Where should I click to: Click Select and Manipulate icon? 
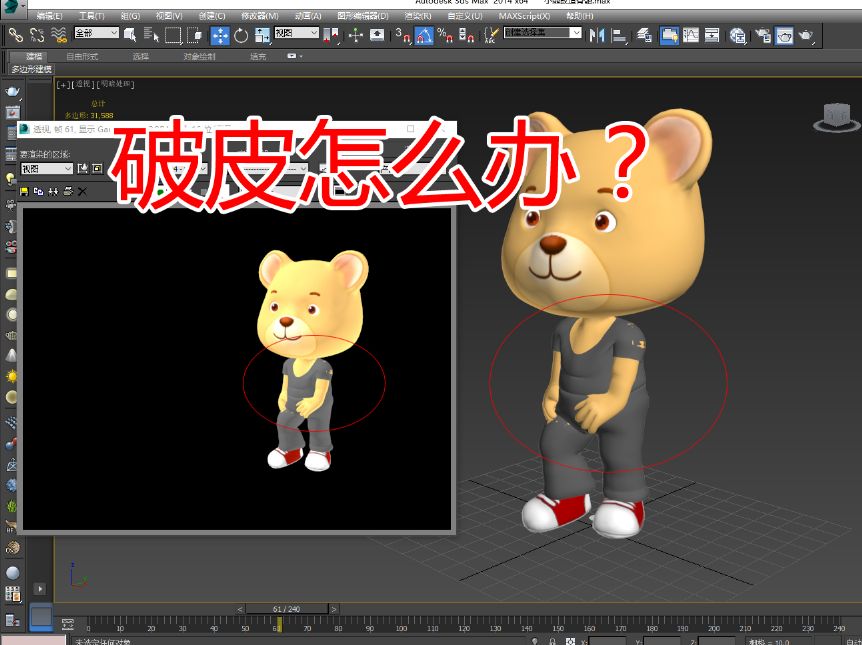pos(356,36)
